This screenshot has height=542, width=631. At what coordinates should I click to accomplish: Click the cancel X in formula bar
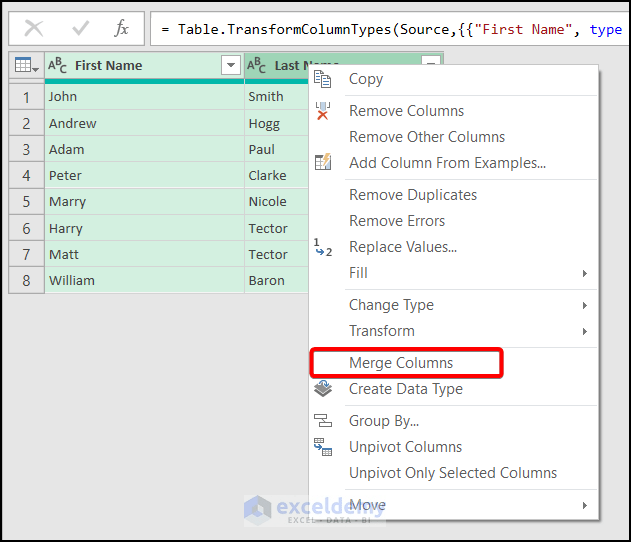(34, 29)
